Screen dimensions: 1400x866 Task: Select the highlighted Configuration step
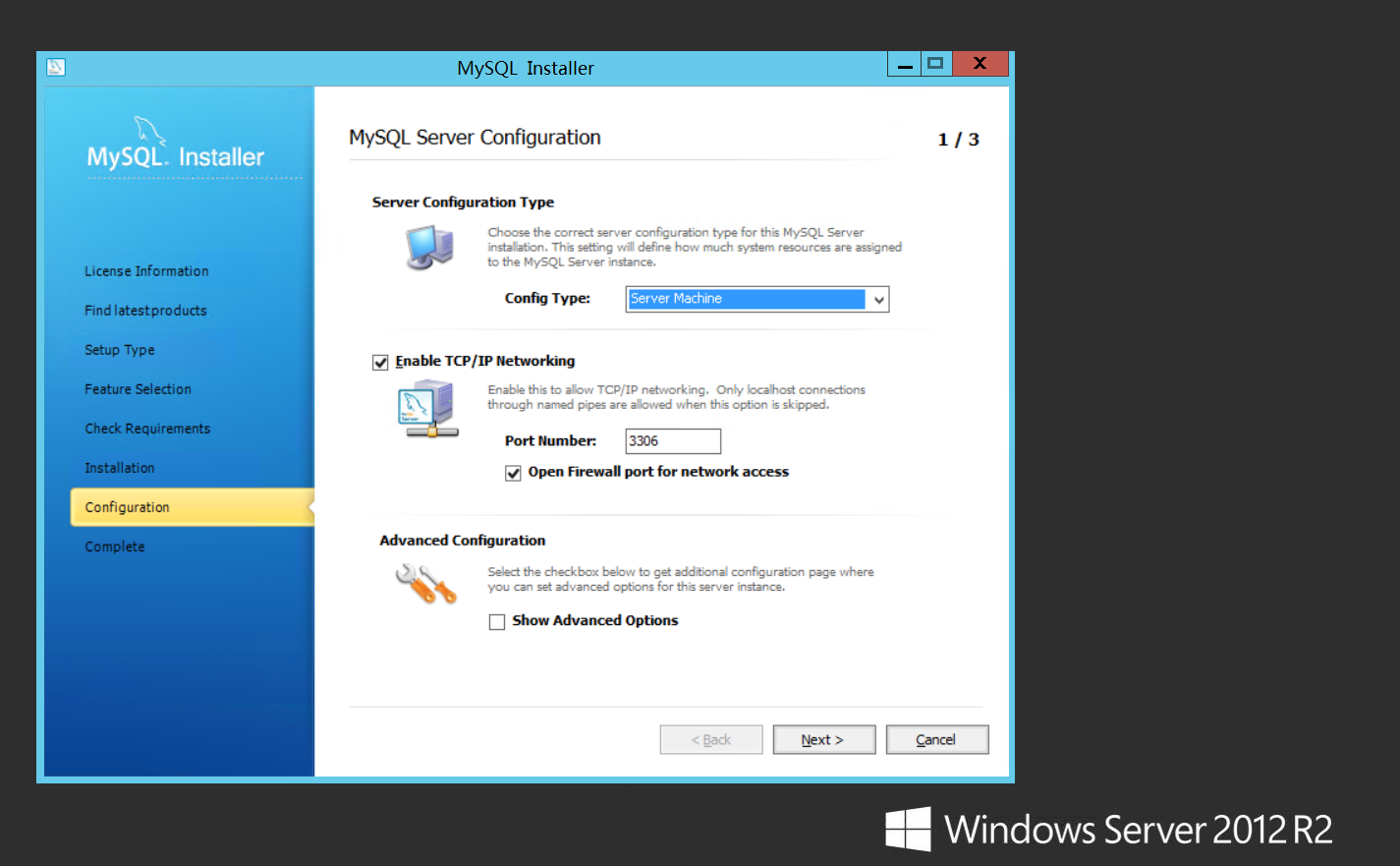[193, 507]
